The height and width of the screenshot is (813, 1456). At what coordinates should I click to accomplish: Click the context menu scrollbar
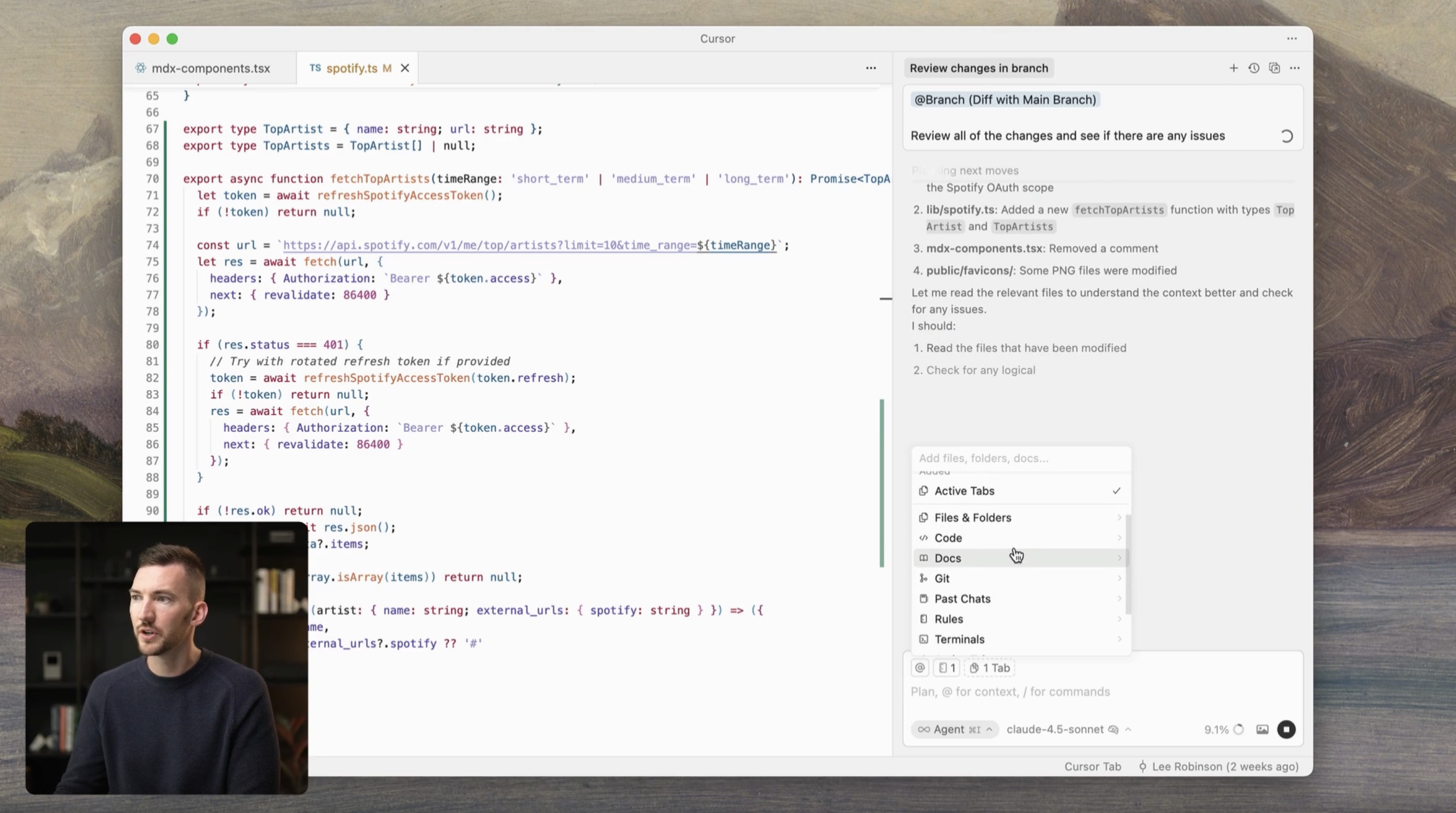click(x=1128, y=564)
